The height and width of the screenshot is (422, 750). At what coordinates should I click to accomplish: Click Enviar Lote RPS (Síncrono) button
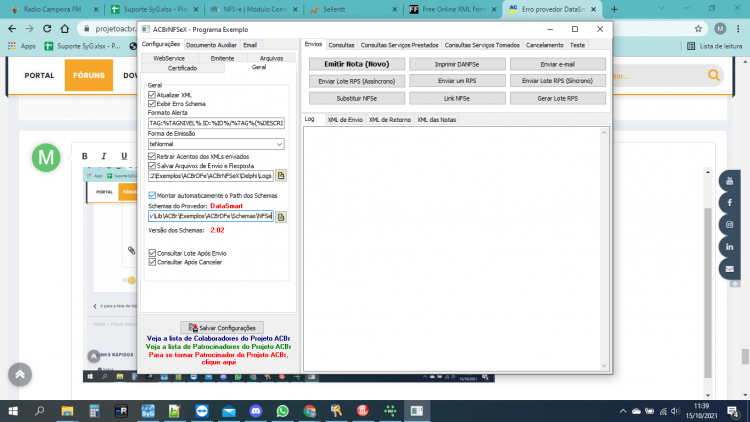[557, 81]
